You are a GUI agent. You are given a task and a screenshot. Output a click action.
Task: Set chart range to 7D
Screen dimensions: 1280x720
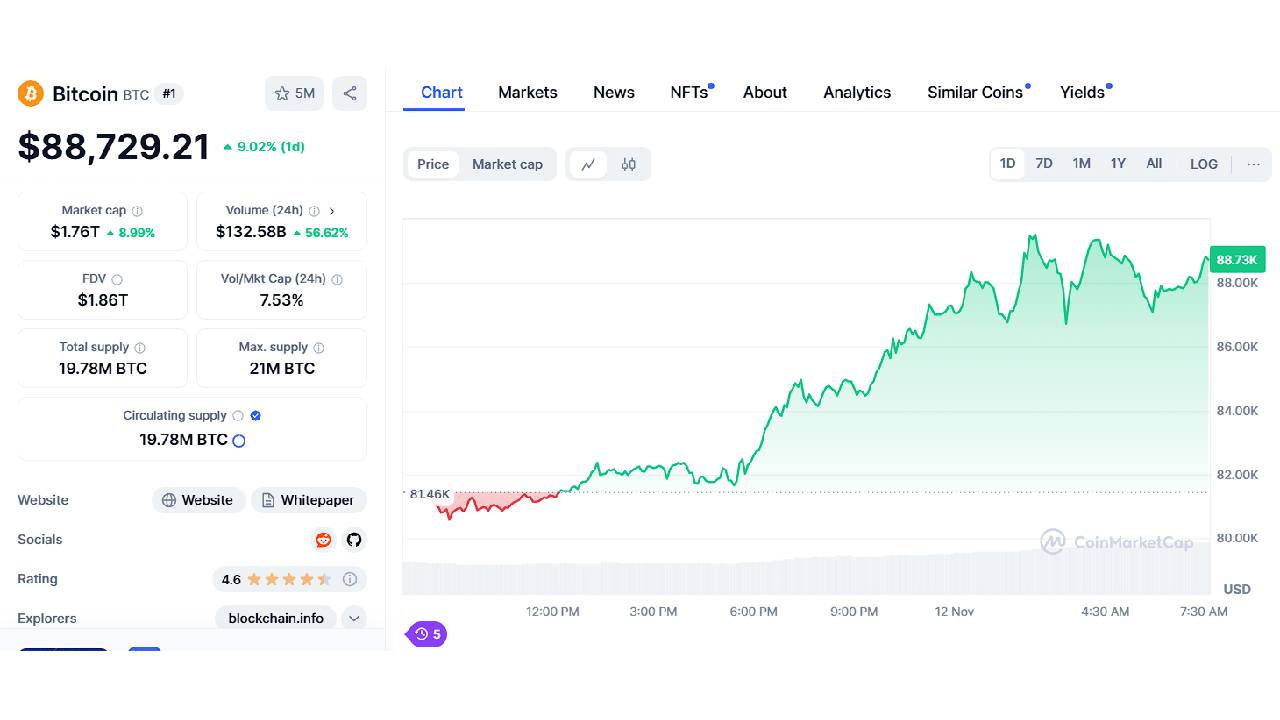tap(1044, 163)
